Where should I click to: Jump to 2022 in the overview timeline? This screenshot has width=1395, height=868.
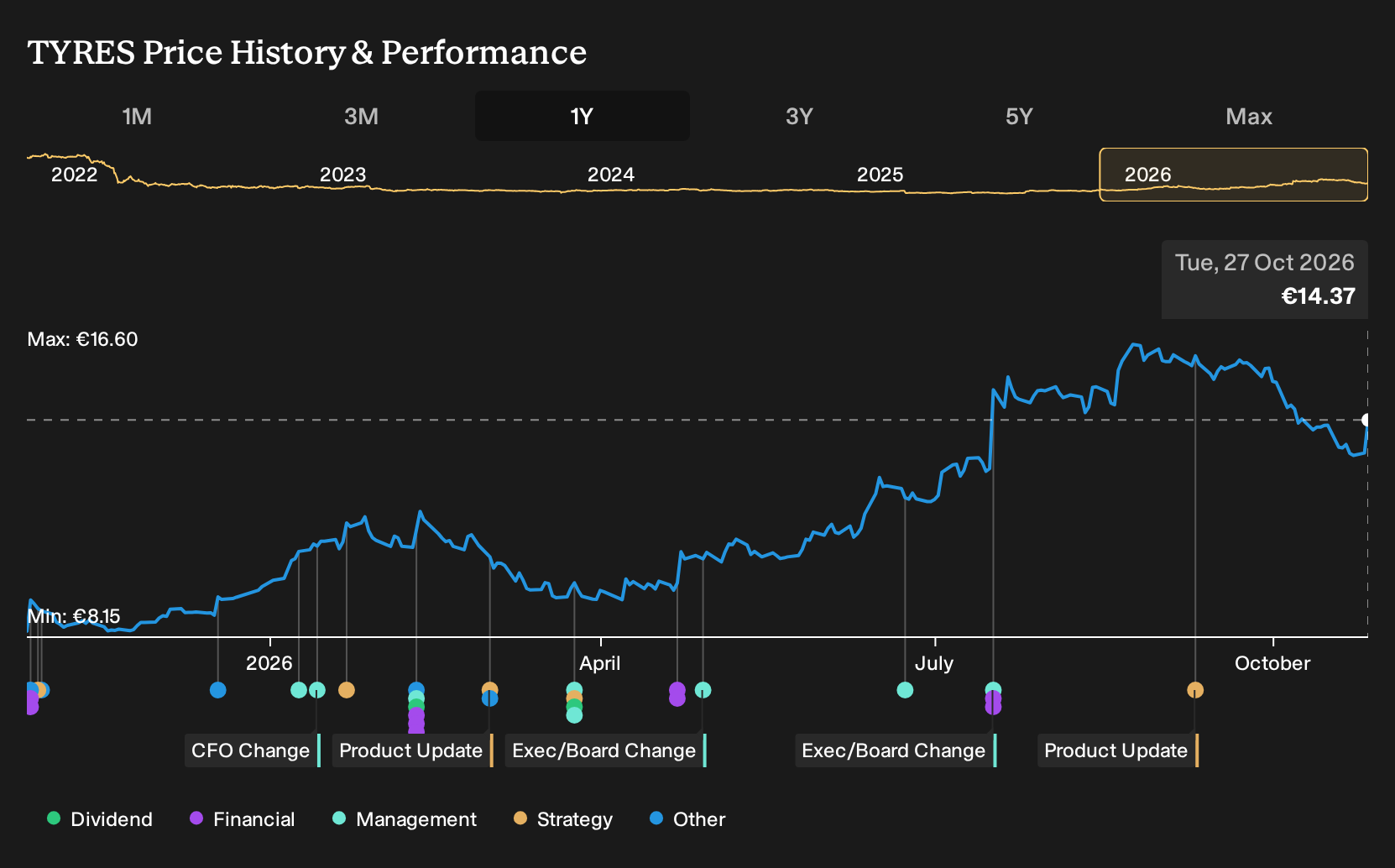[x=75, y=175]
